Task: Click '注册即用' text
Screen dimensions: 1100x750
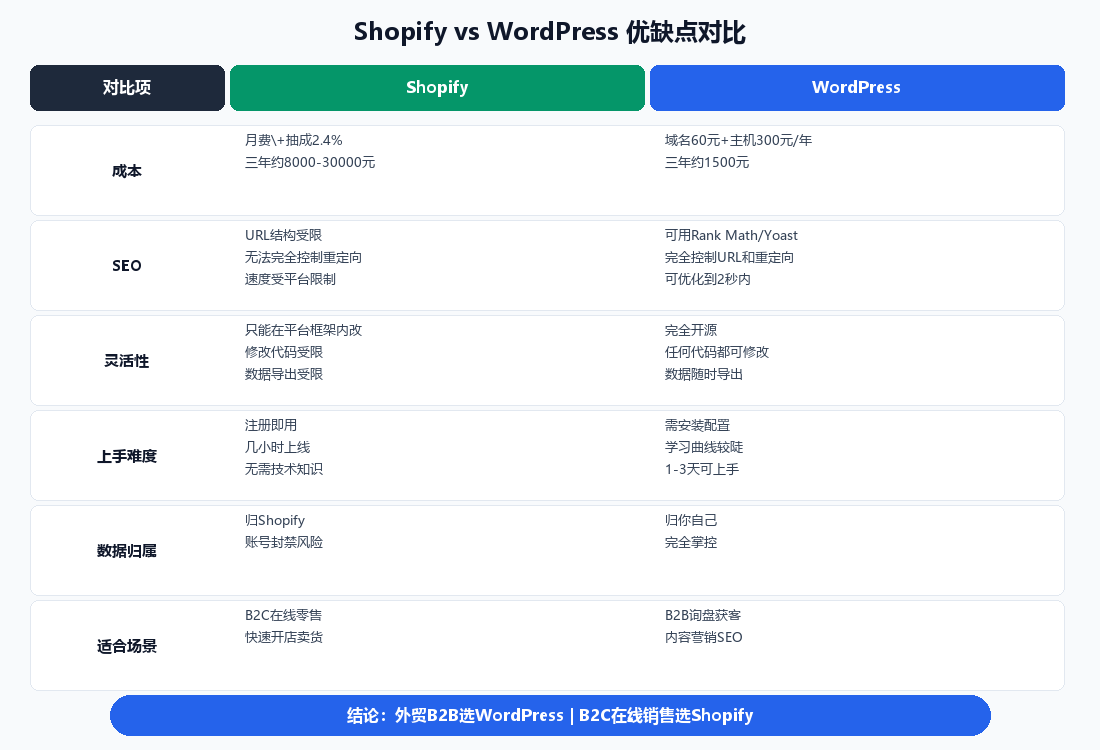Action: pos(270,425)
